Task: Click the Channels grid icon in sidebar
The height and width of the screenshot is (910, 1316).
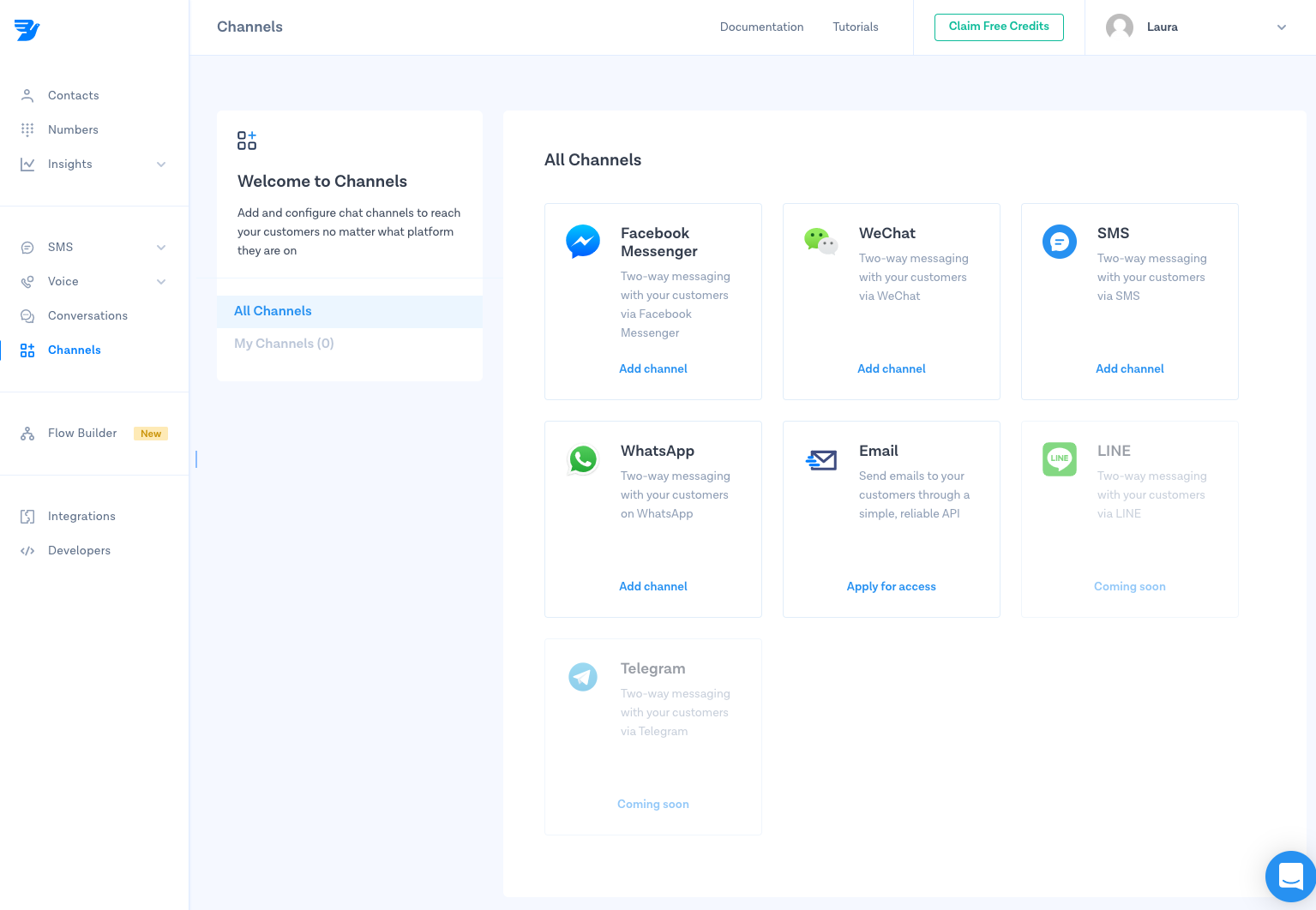Action: coord(27,350)
